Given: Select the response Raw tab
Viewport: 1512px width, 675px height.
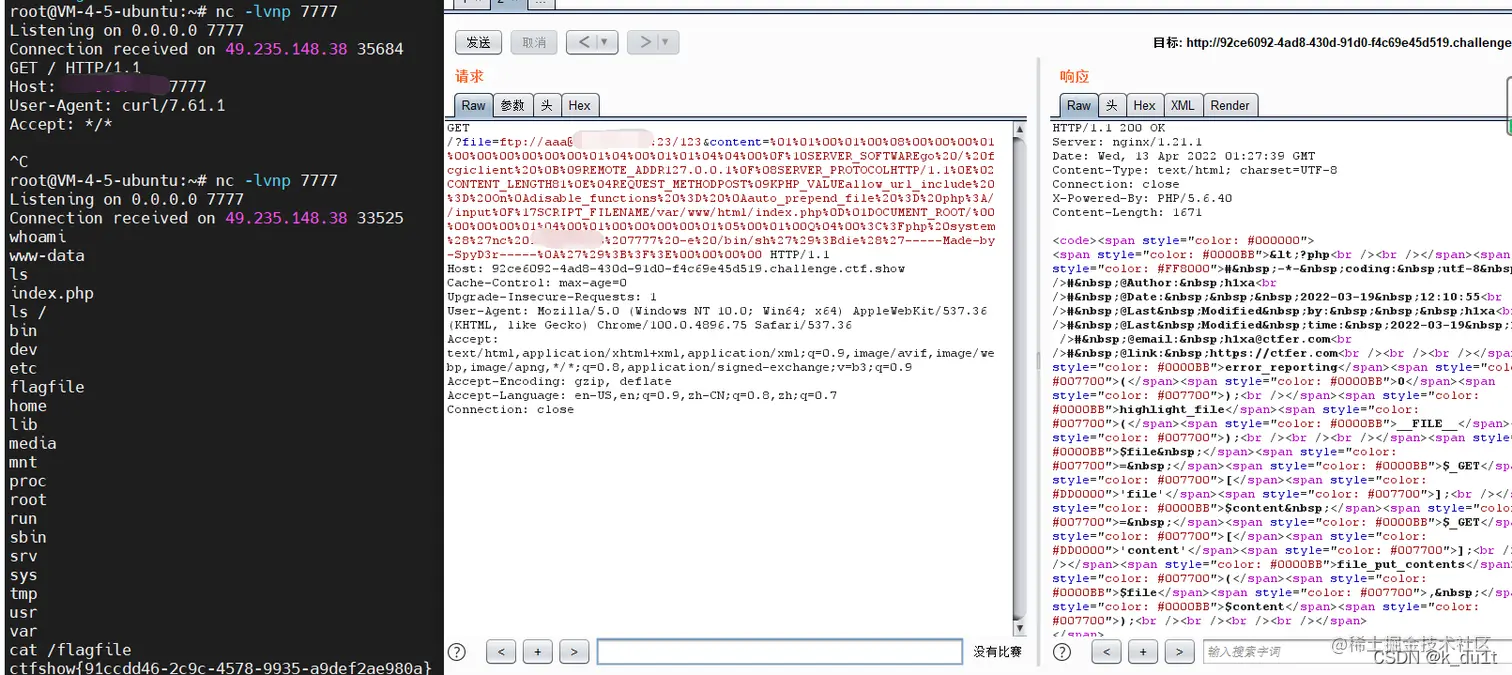Looking at the screenshot, I should [1079, 105].
